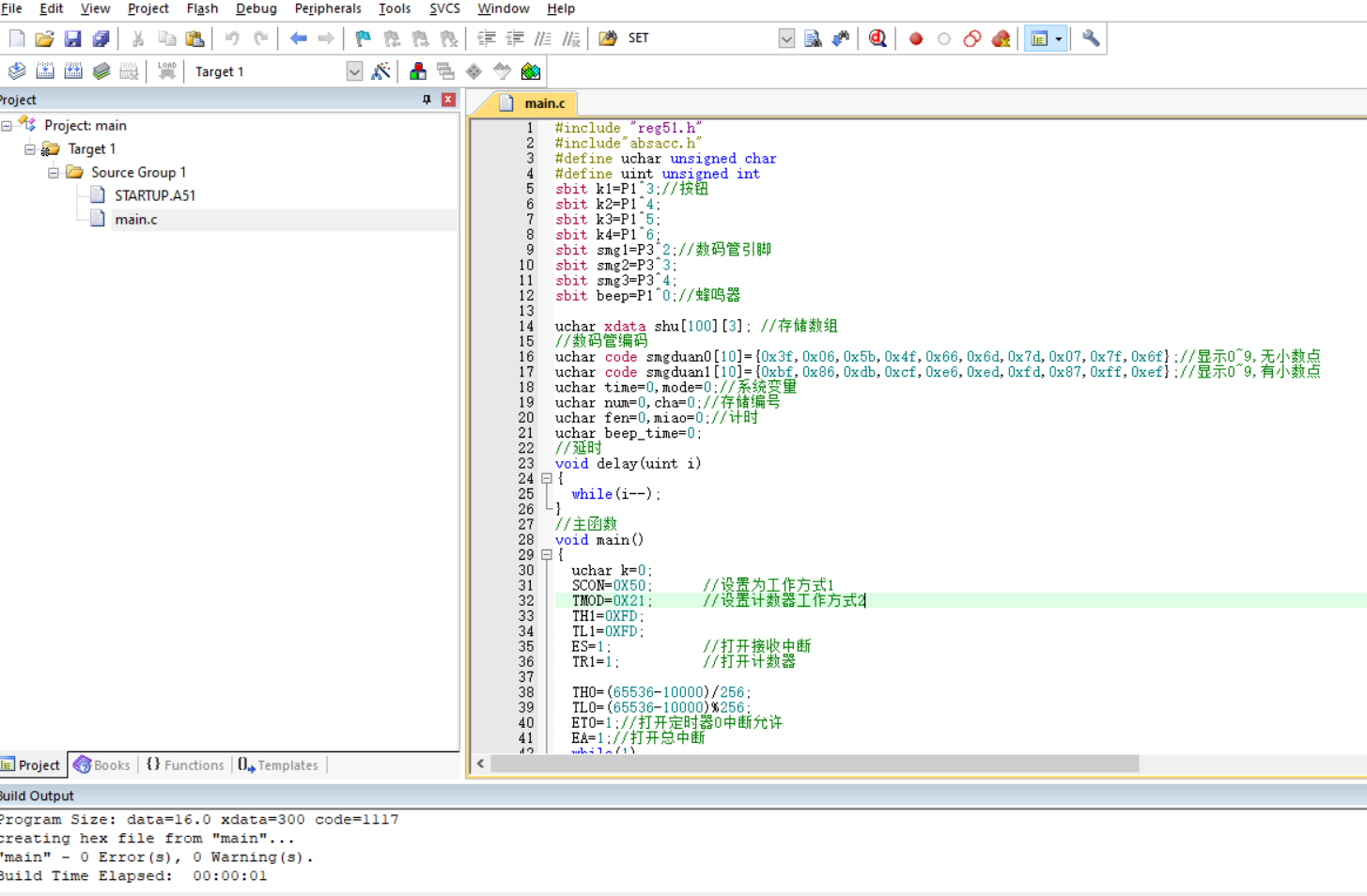Collapse the Source Group 1 tree node

[x=54, y=173]
